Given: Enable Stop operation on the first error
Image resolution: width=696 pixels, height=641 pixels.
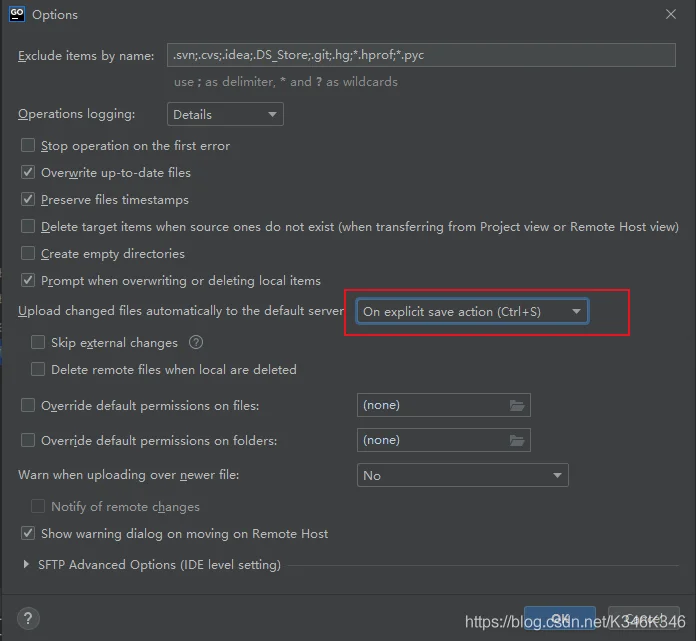Looking at the screenshot, I should pyautogui.click(x=28, y=146).
